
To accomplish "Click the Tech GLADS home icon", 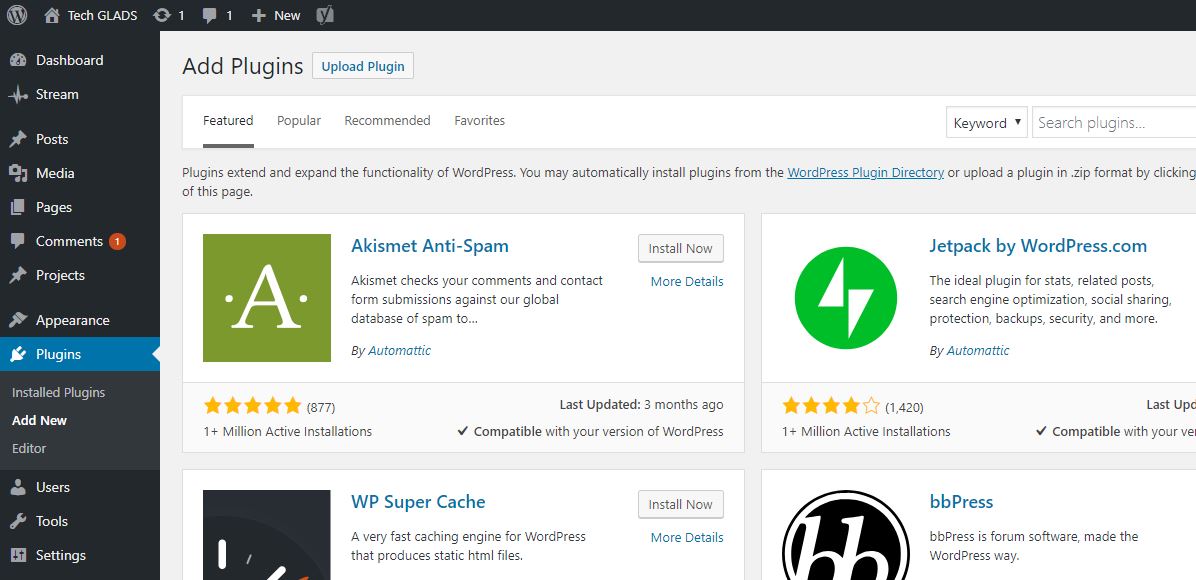I will point(52,15).
